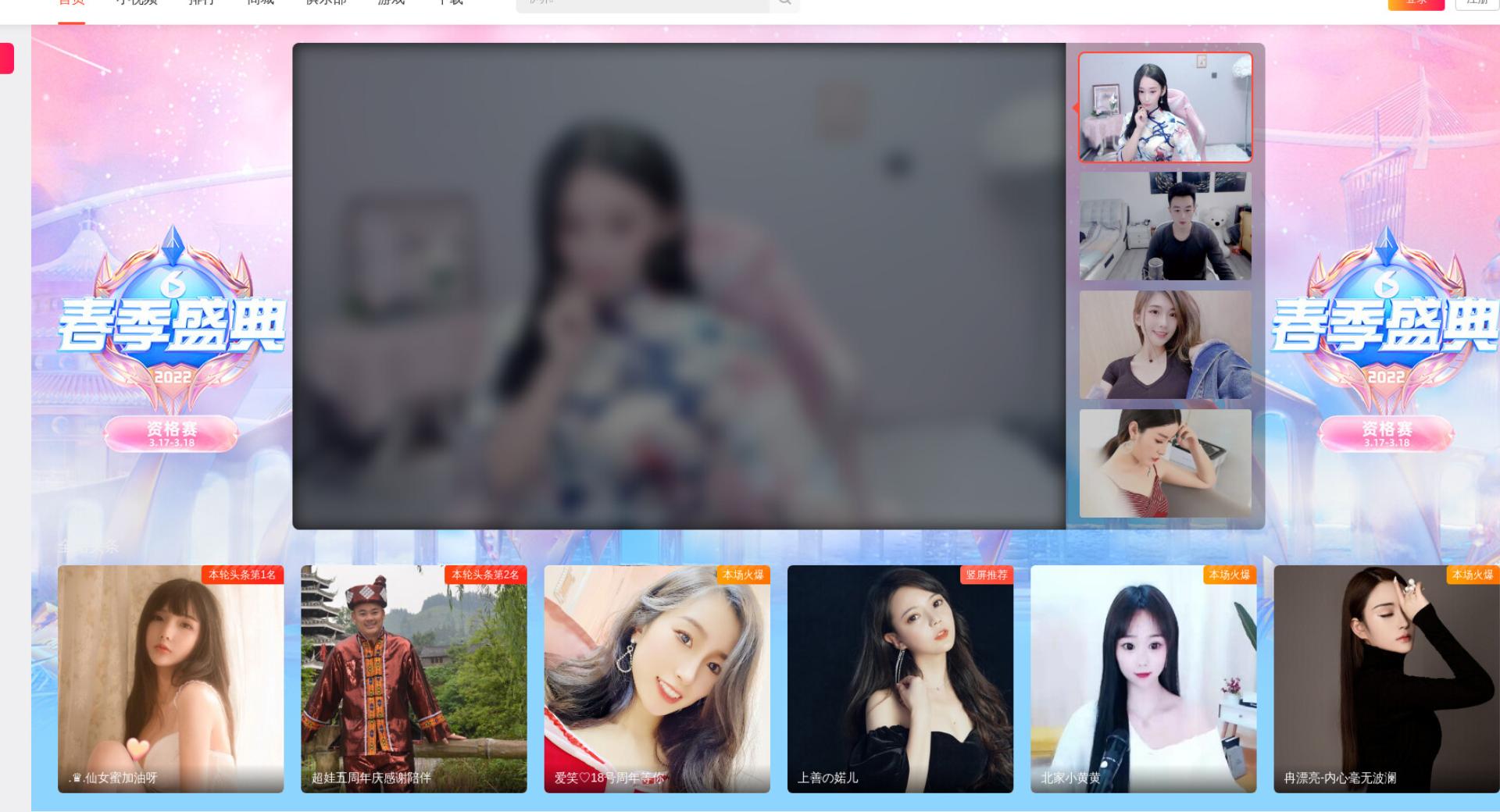Select the thumbnail of woman in floral qipao
The width and height of the screenshot is (1500, 812).
coord(1165,107)
